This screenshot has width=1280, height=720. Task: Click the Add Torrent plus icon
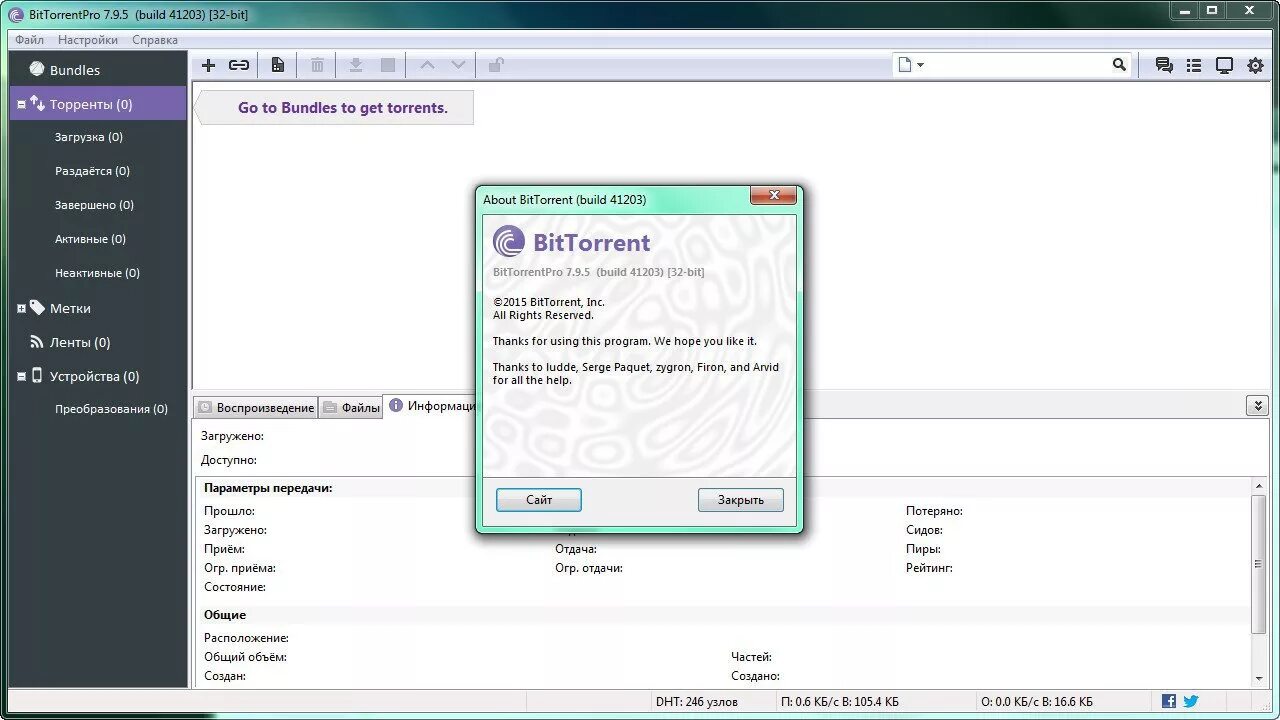pyautogui.click(x=208, y=65)
